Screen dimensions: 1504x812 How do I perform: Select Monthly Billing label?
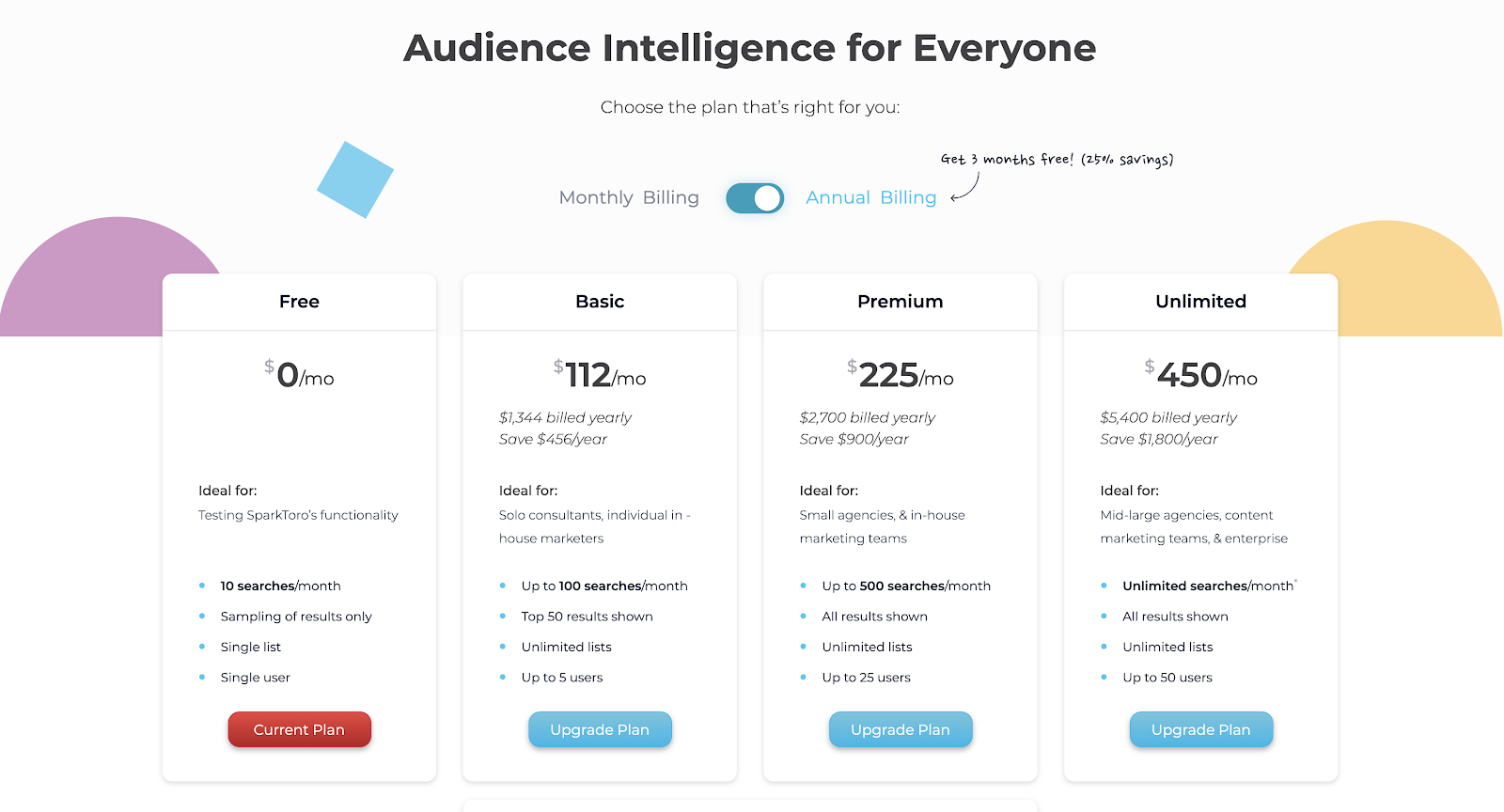point(629,197)
